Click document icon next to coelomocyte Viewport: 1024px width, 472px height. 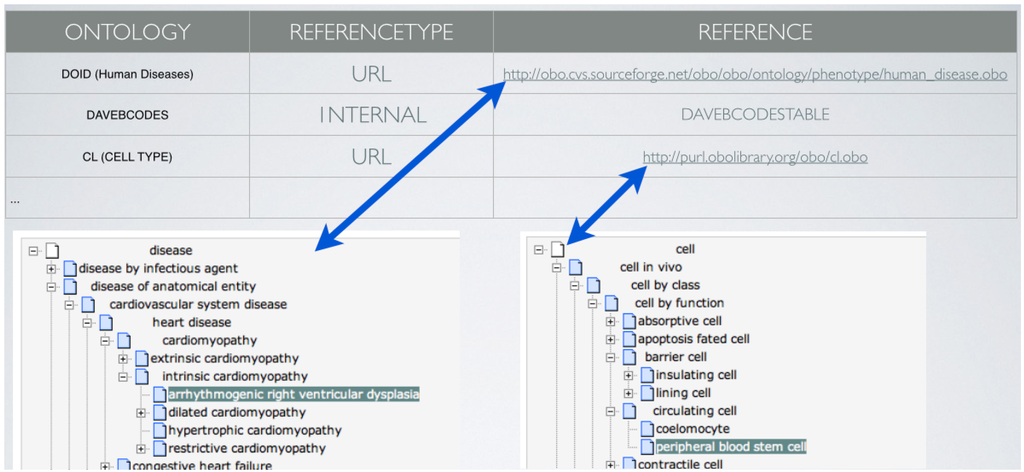[647, 429]
